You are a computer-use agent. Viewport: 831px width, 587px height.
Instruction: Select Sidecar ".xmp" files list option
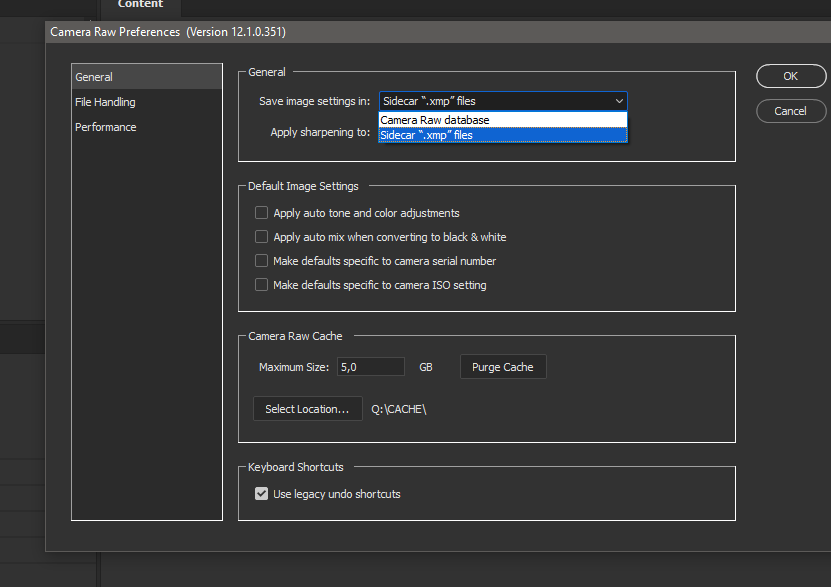pyautogui.click(x=503, y=135)
